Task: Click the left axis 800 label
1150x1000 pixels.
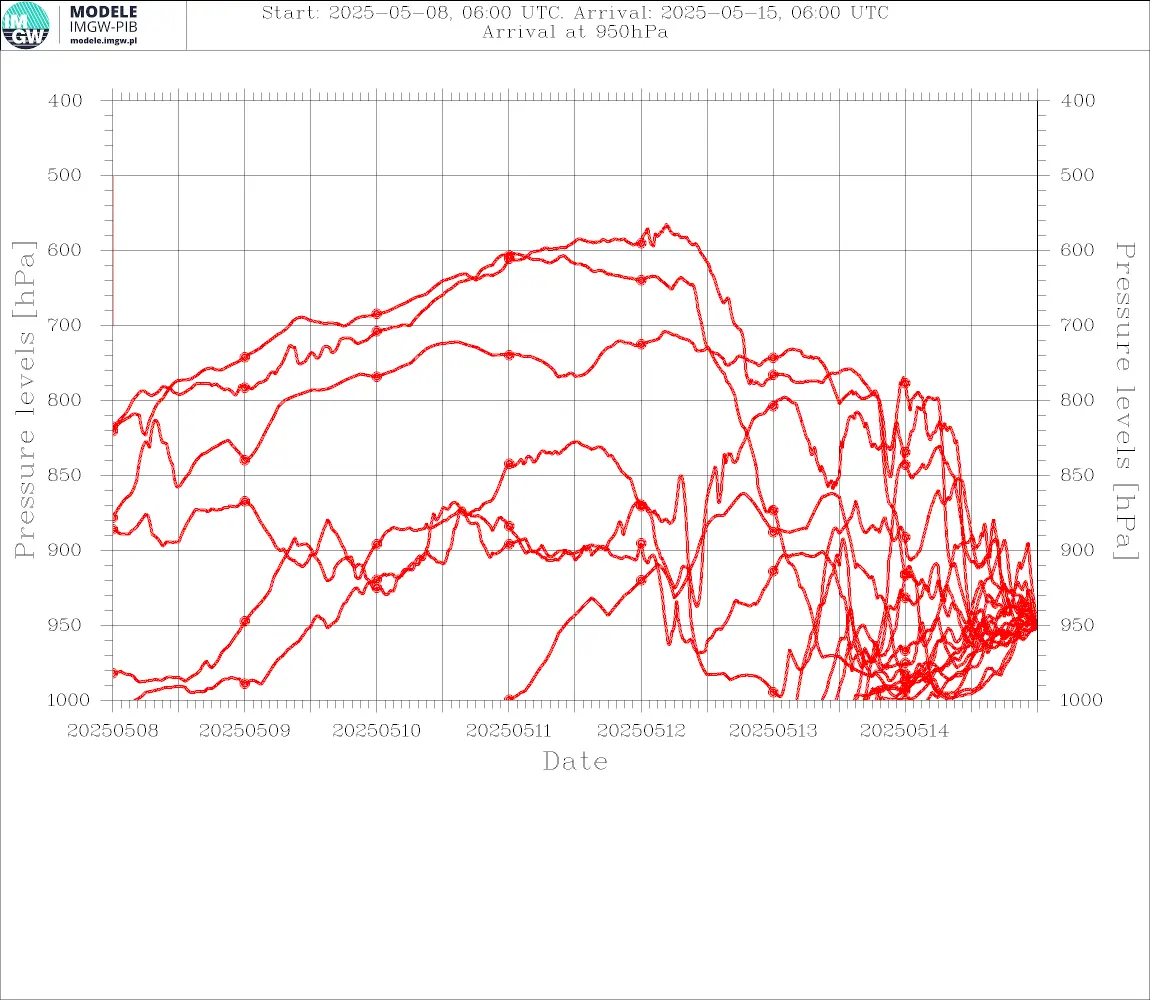Action: point(65,401)
